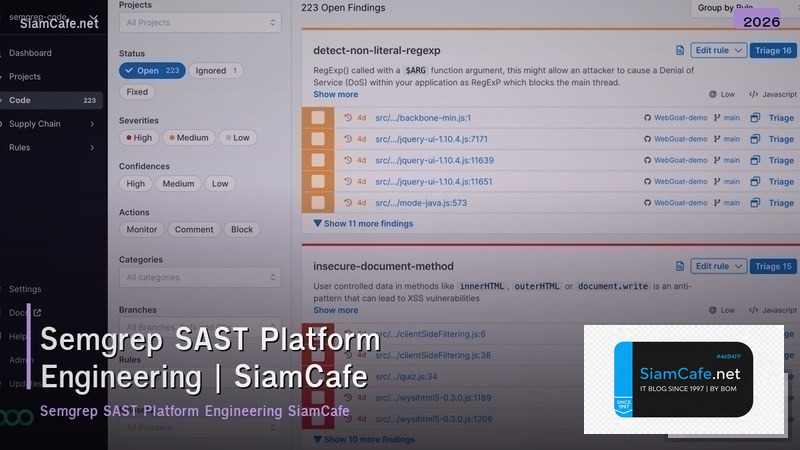Open src/.../jquery-ui-1.10.4.js:11651 file link

(434, 182)
